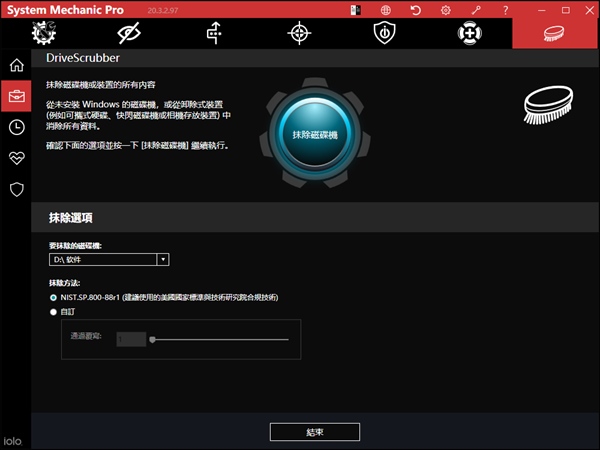This screenshot has width=600, height=450.
Task: Click the undo arrow icon in title bar
Action: 416,10
